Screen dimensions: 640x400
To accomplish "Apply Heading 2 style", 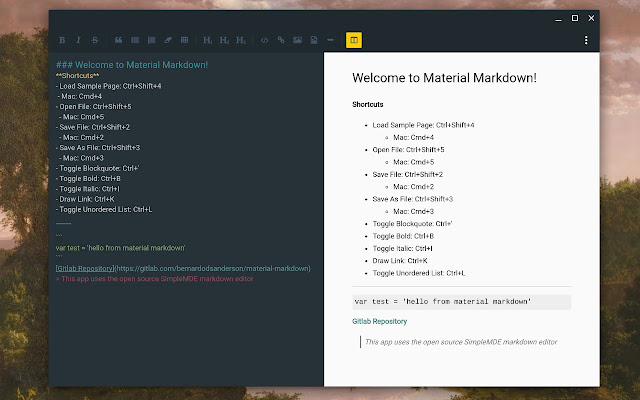I will [224, 40].
